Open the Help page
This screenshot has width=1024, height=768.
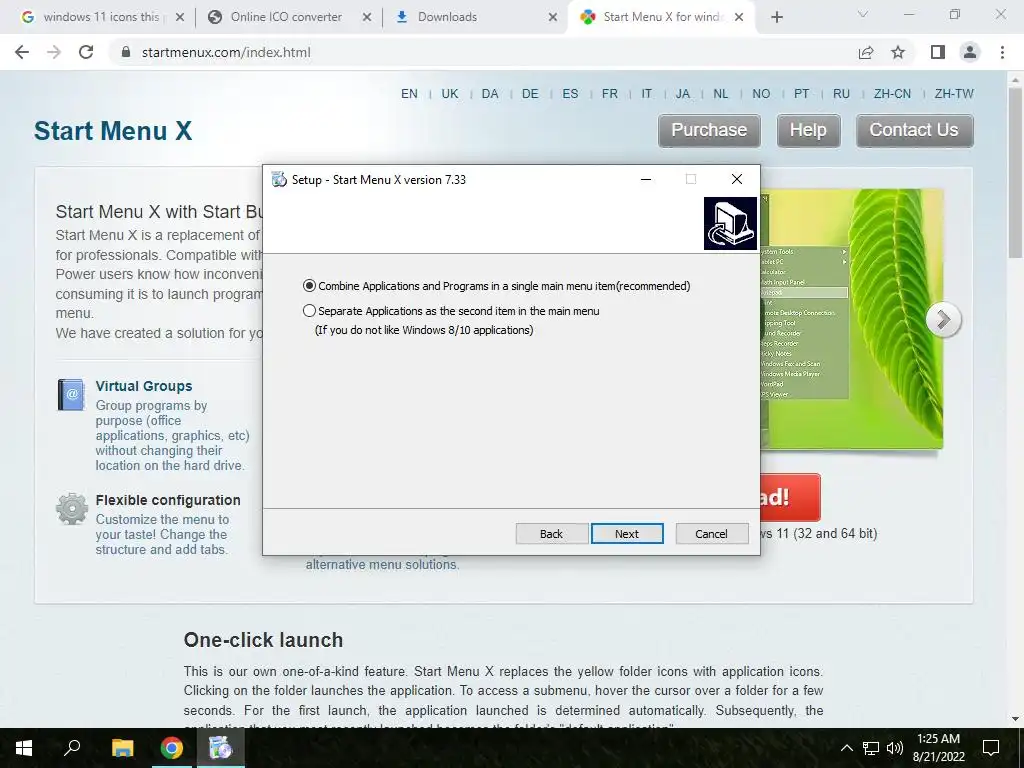tap(808, 131)
